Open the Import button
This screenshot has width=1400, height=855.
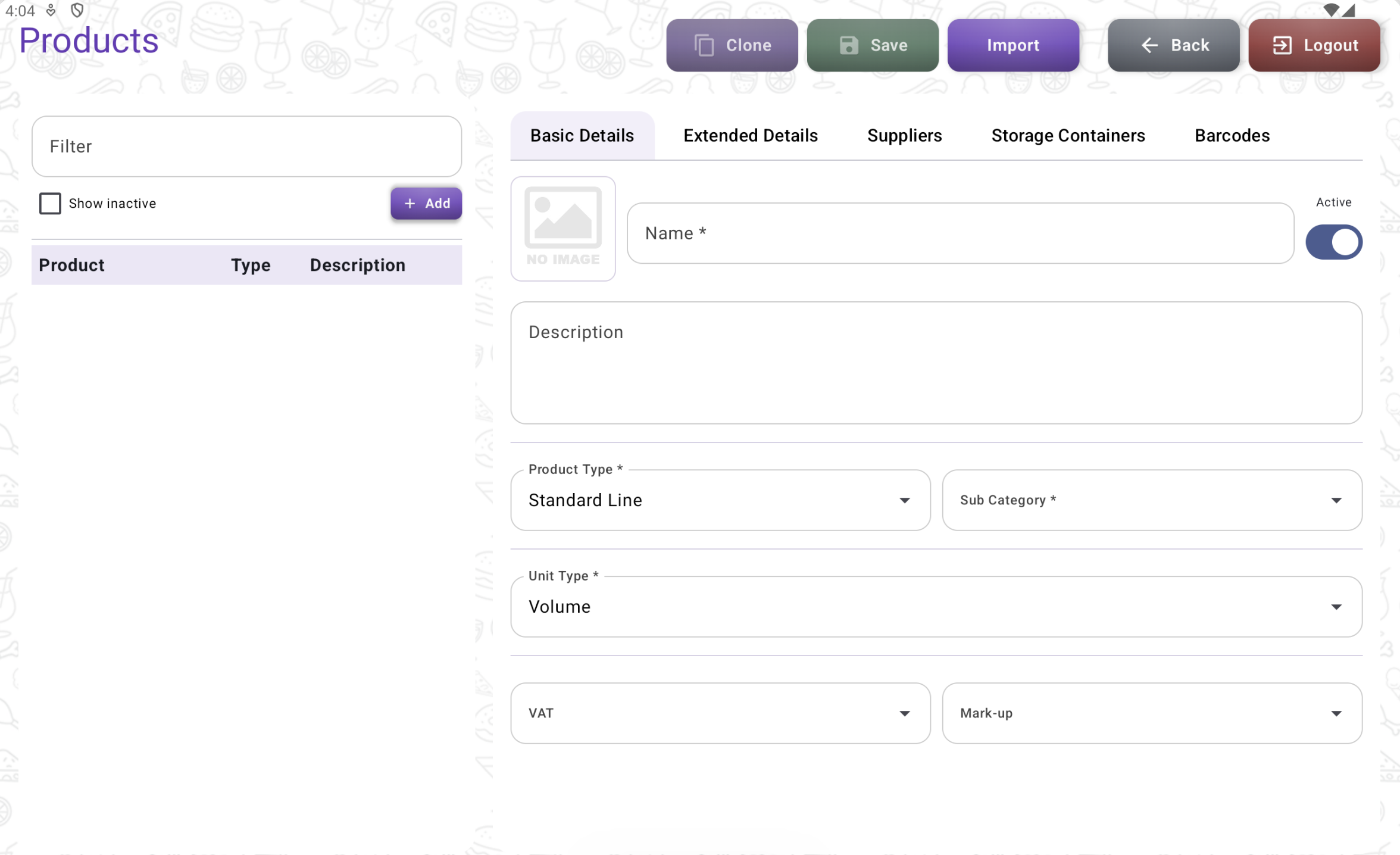tap(1013, 45)
